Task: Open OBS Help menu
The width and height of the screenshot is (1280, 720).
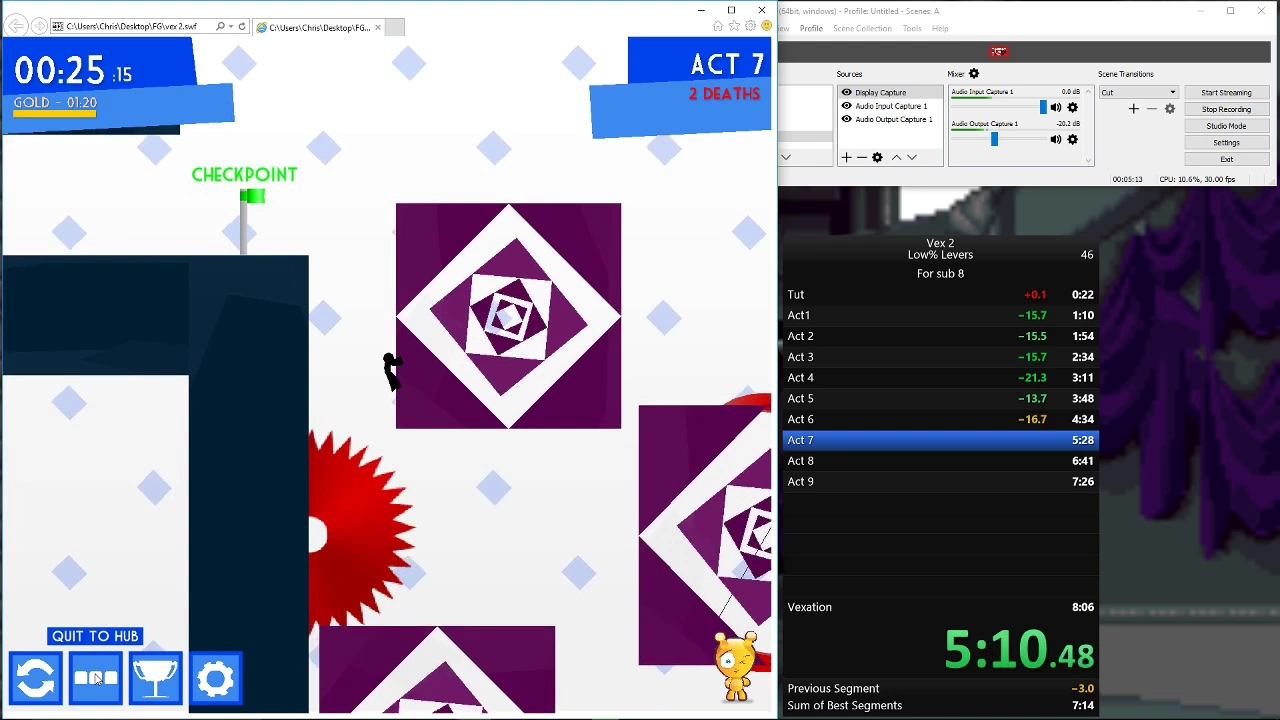Action: pos(940,29)
